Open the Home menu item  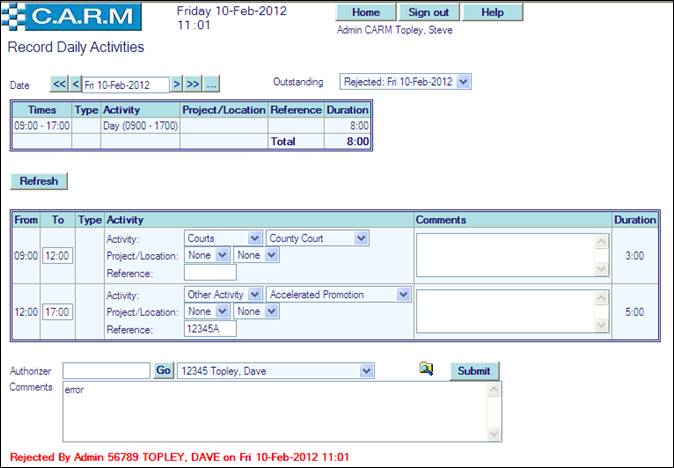pos(366,13)
